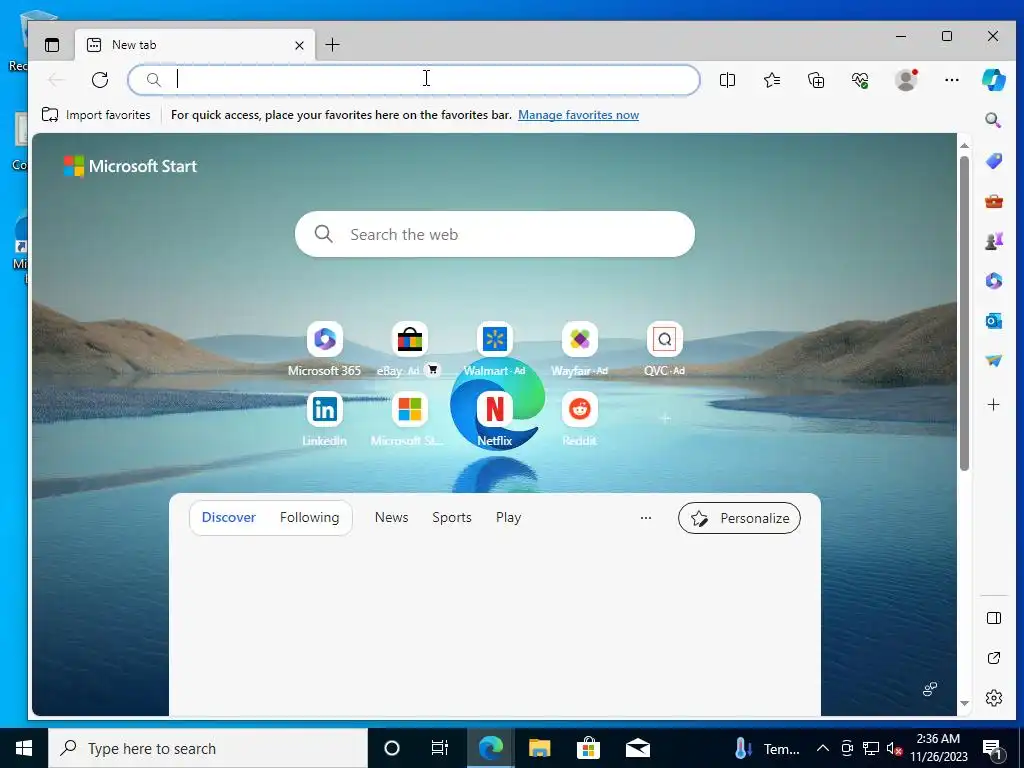The height and width of the screenshot is (768, 1024).
Task: Close the New tab tab
Action: pyautogui.click(x=299, y=45)
